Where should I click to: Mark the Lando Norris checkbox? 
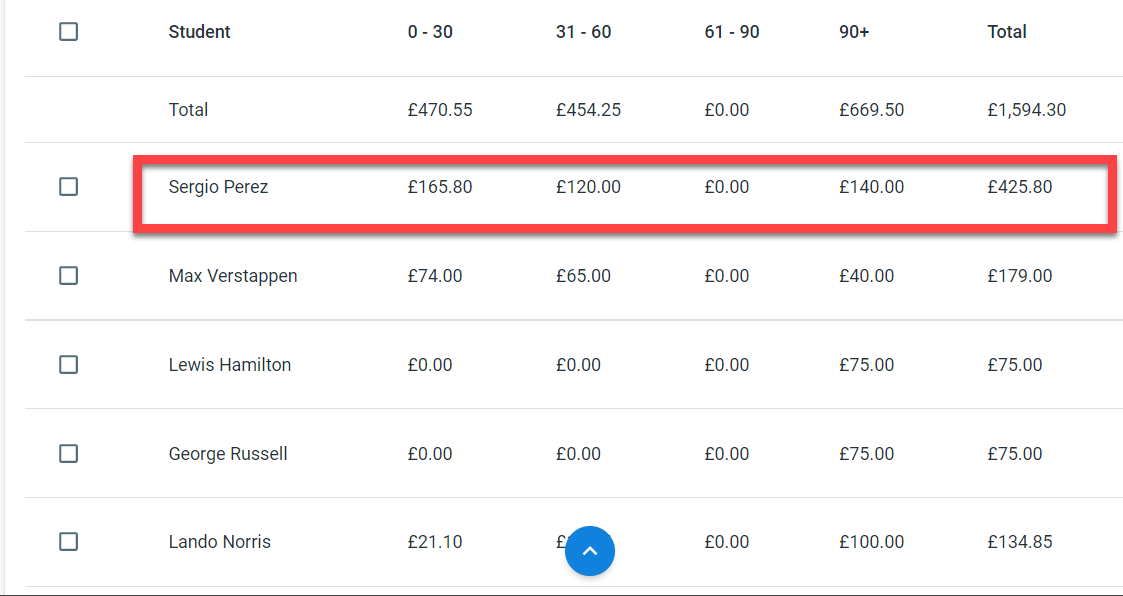68,542
